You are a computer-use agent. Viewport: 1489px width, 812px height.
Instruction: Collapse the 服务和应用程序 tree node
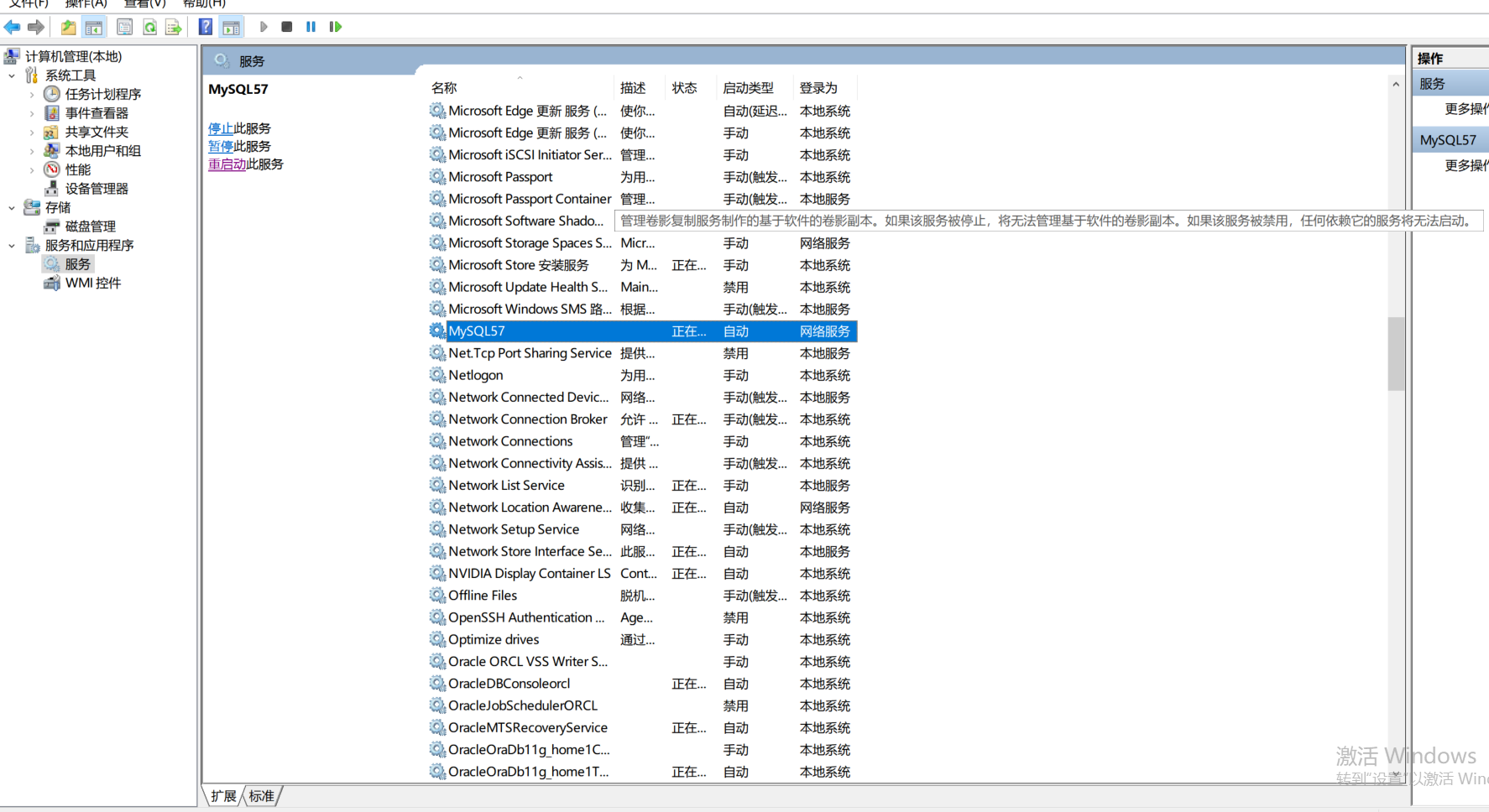point(12,245)
